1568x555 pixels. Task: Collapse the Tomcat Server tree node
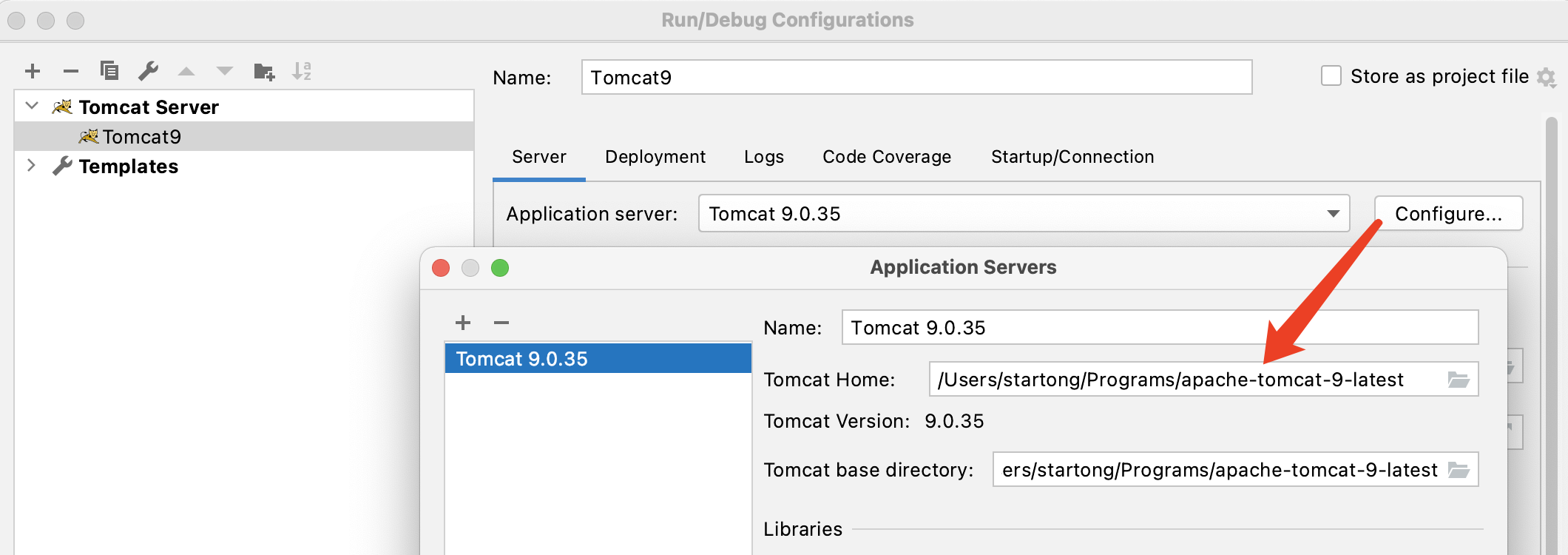coord(32,106)
